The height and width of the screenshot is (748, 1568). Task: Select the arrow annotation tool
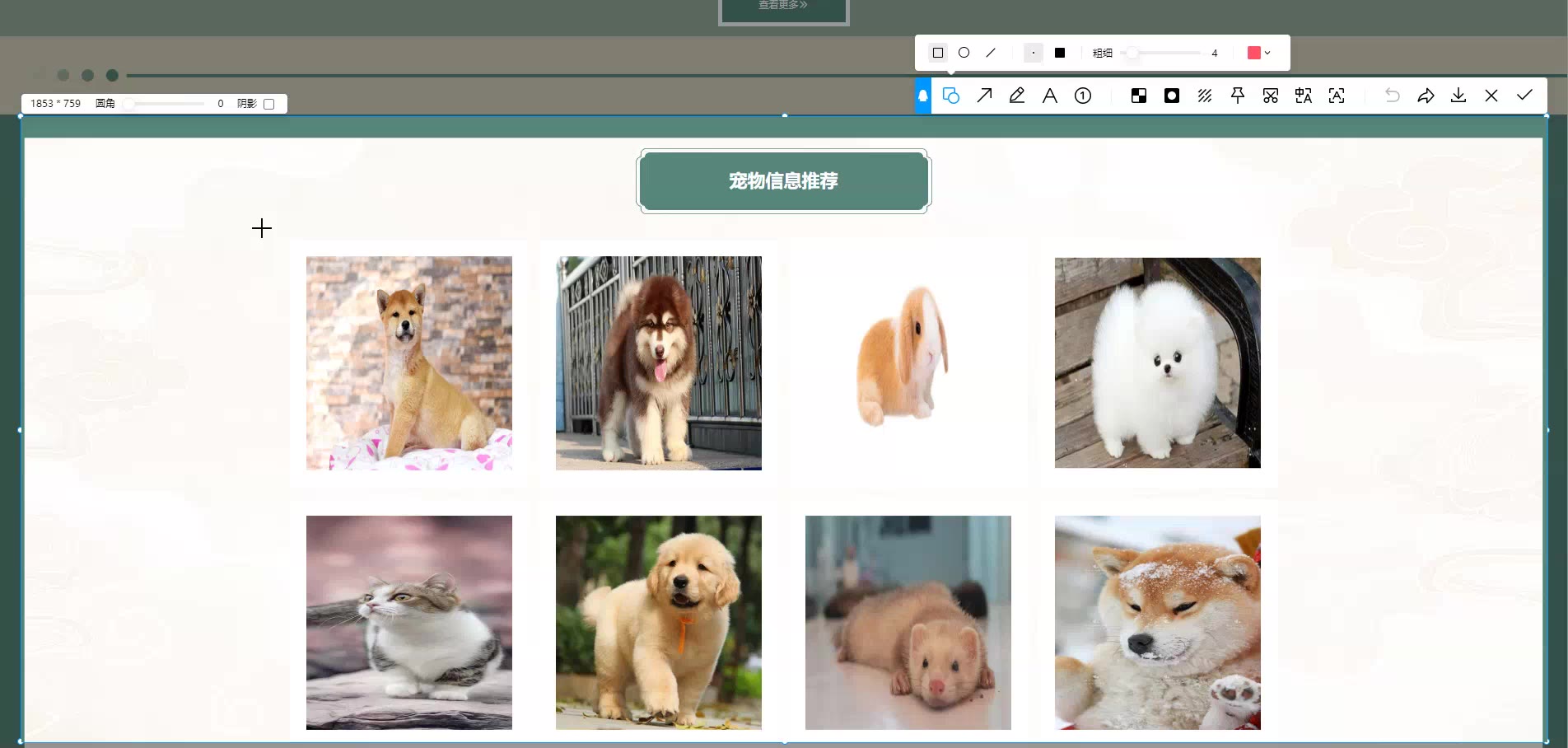coord(984,96)
